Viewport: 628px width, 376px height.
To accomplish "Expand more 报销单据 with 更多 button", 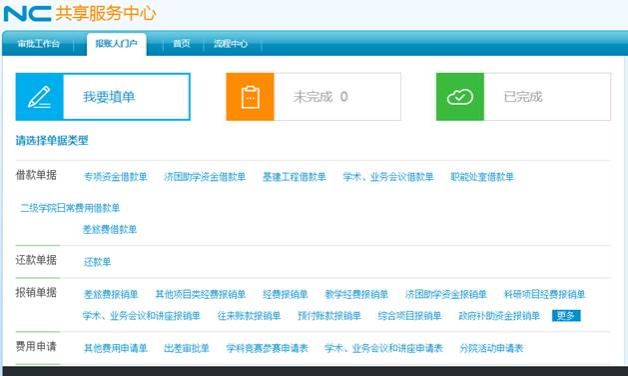I will click(566, 316).
